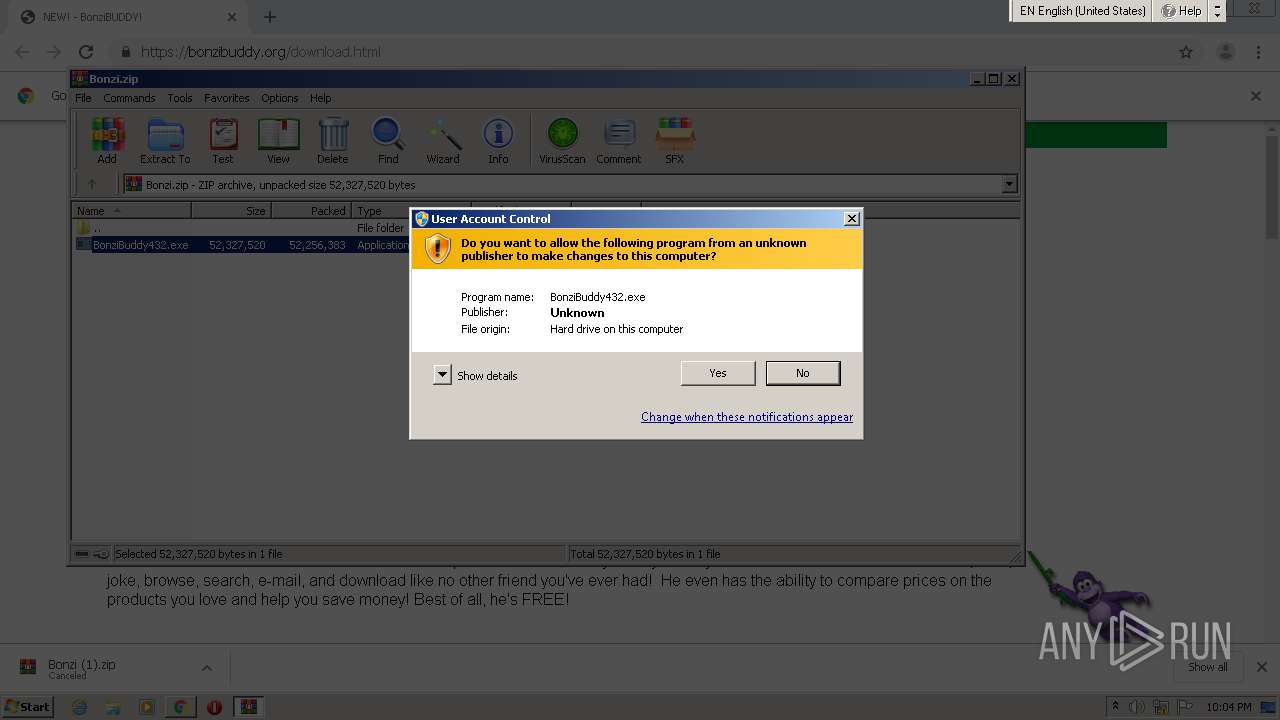Open the WinRAR File menu
1280x720 pixels.
(83, 98)
